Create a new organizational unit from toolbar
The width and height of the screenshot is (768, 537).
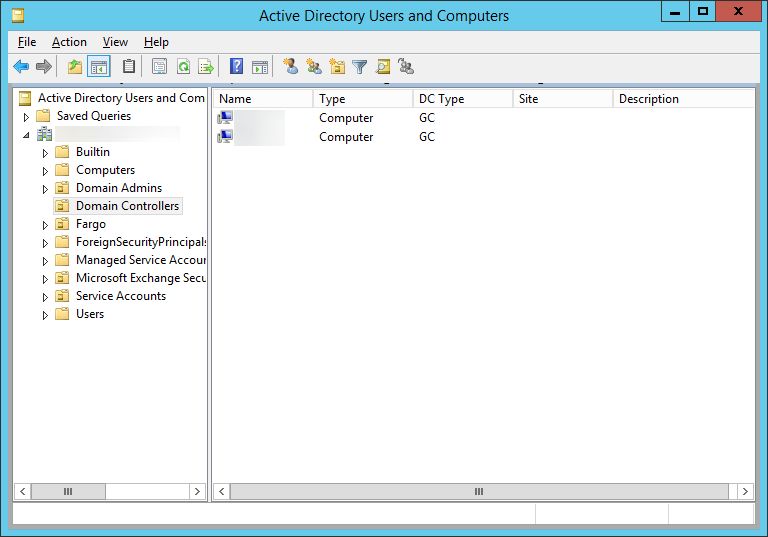click(x=337, y=66)
